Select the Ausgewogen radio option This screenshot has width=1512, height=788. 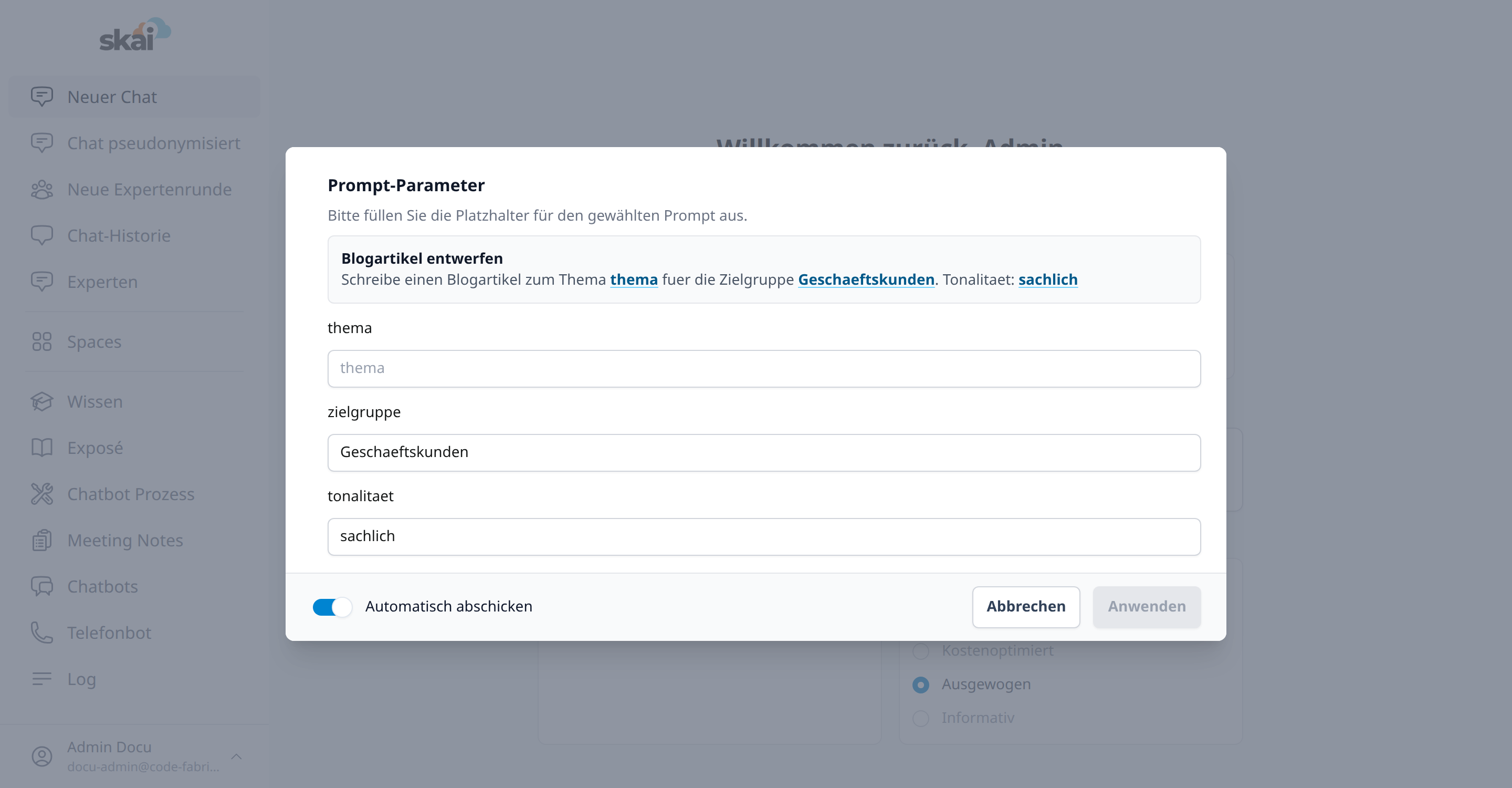tap(921, 685)
